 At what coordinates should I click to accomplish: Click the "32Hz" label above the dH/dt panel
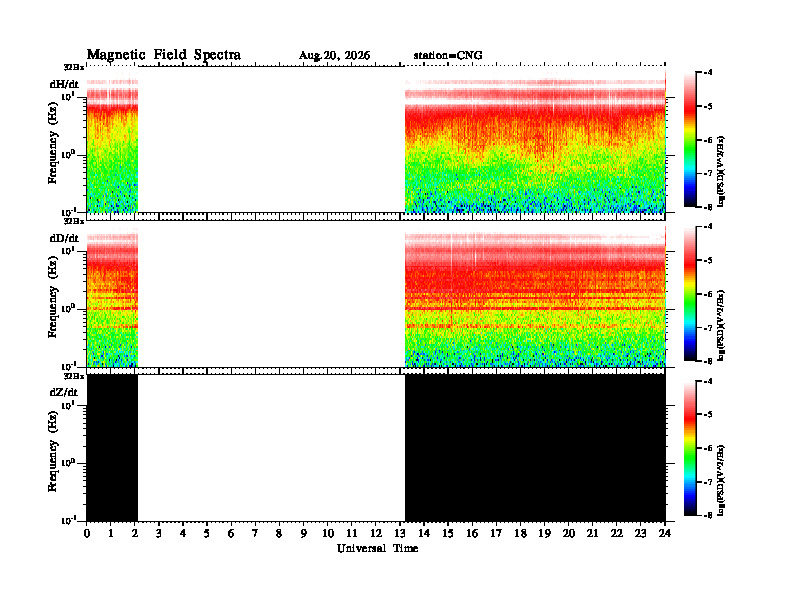point(74,67)
